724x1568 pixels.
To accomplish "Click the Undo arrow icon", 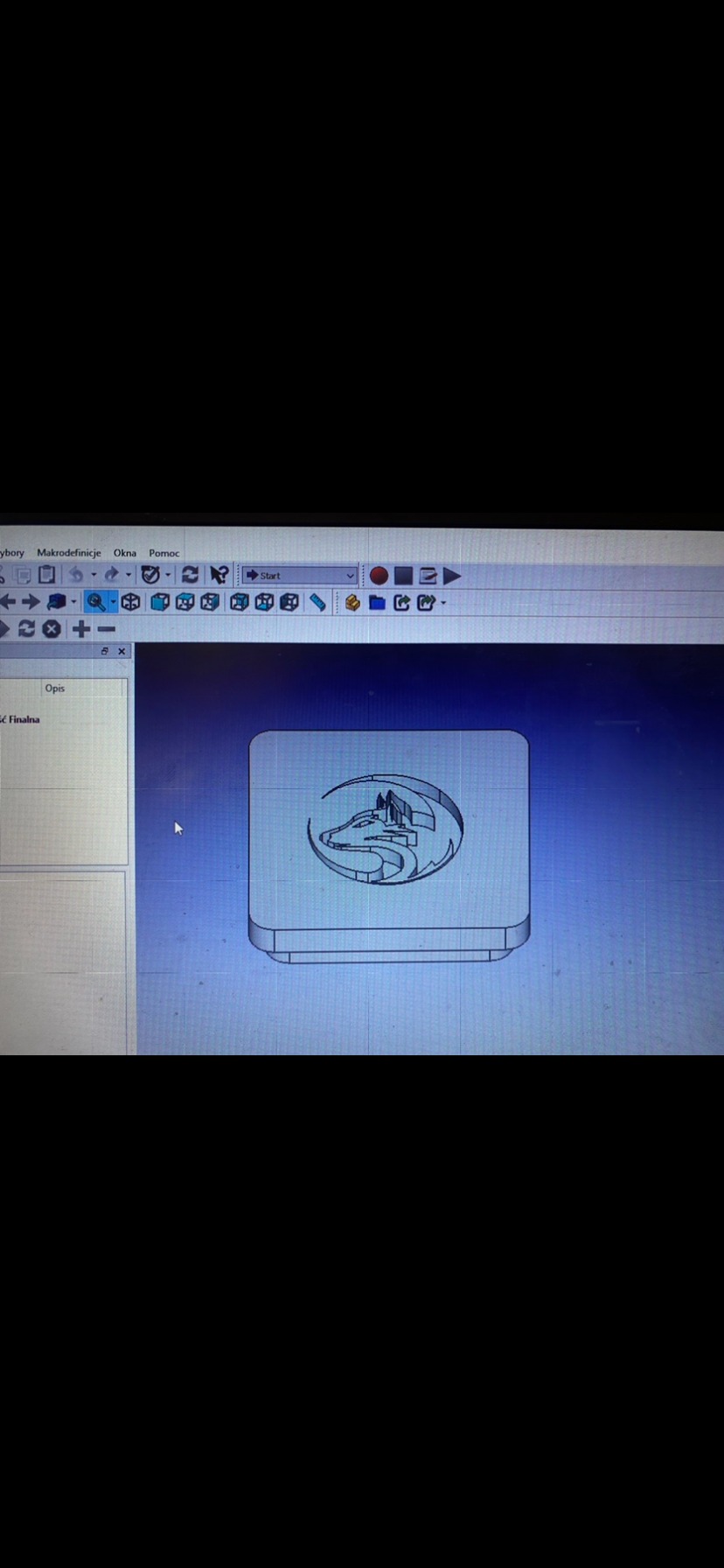I will tap(77, 575).
